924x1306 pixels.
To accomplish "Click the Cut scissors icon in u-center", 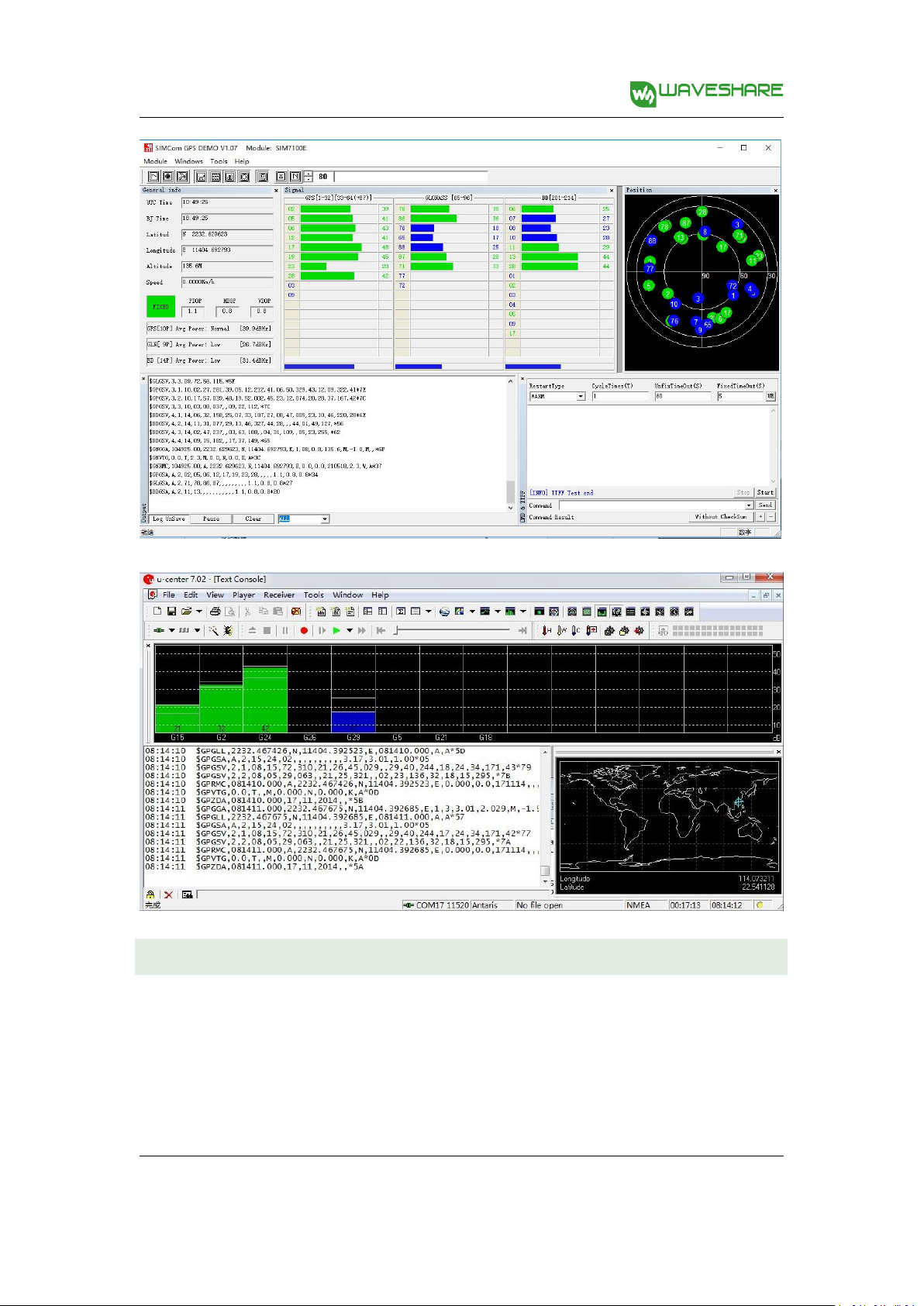I will [x=248, y=612].
